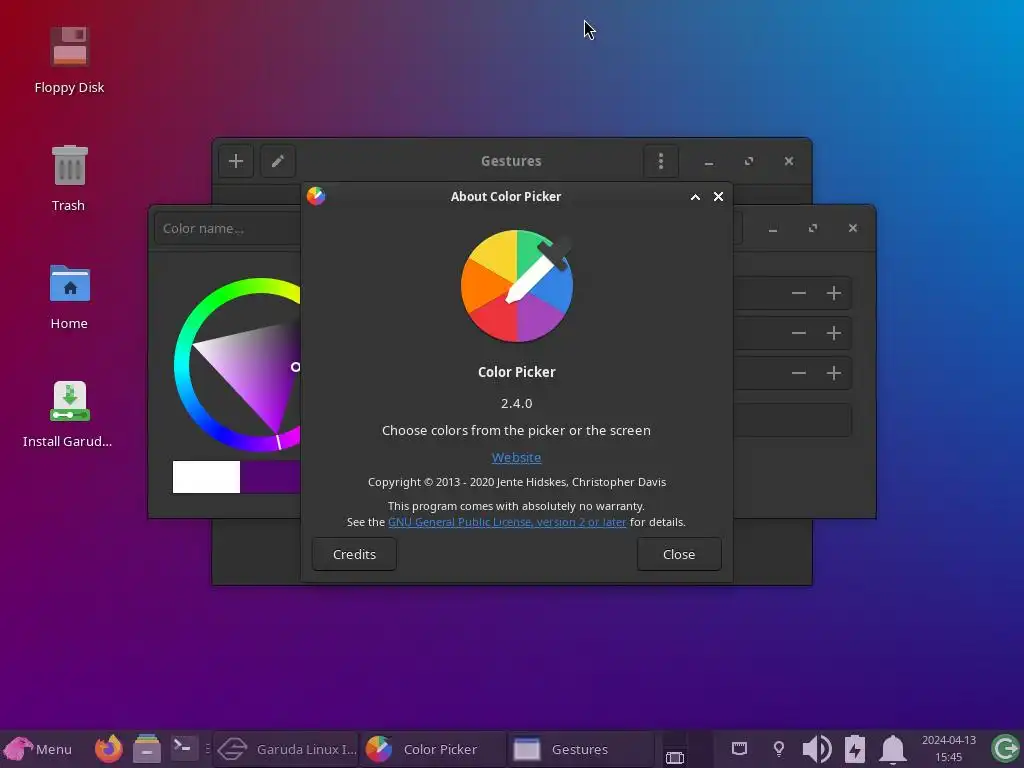Click the Close button in About dialog
The image size is (1024, 768).
click(679, 554)
